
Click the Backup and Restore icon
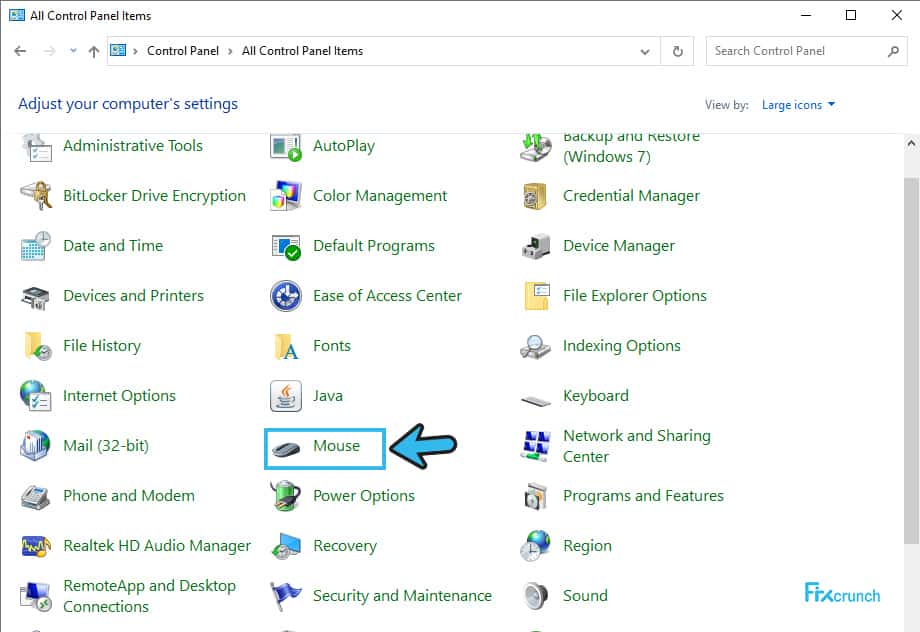pyautogui.click(x=535, y=148)
